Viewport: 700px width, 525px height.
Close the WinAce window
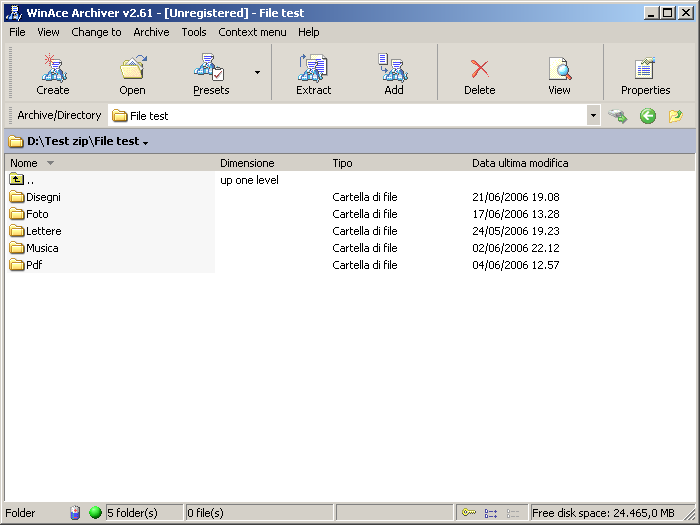pyautogui.click(x=686, y=13)
